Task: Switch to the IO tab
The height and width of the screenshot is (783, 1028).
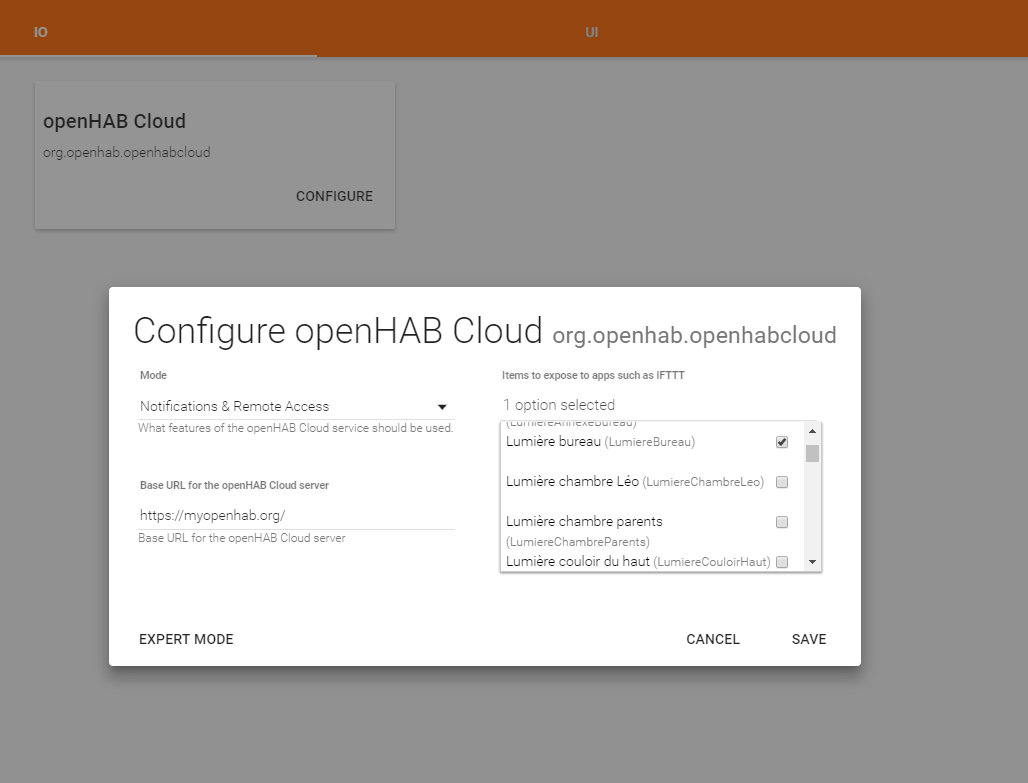Action: (x=41, y=32)
